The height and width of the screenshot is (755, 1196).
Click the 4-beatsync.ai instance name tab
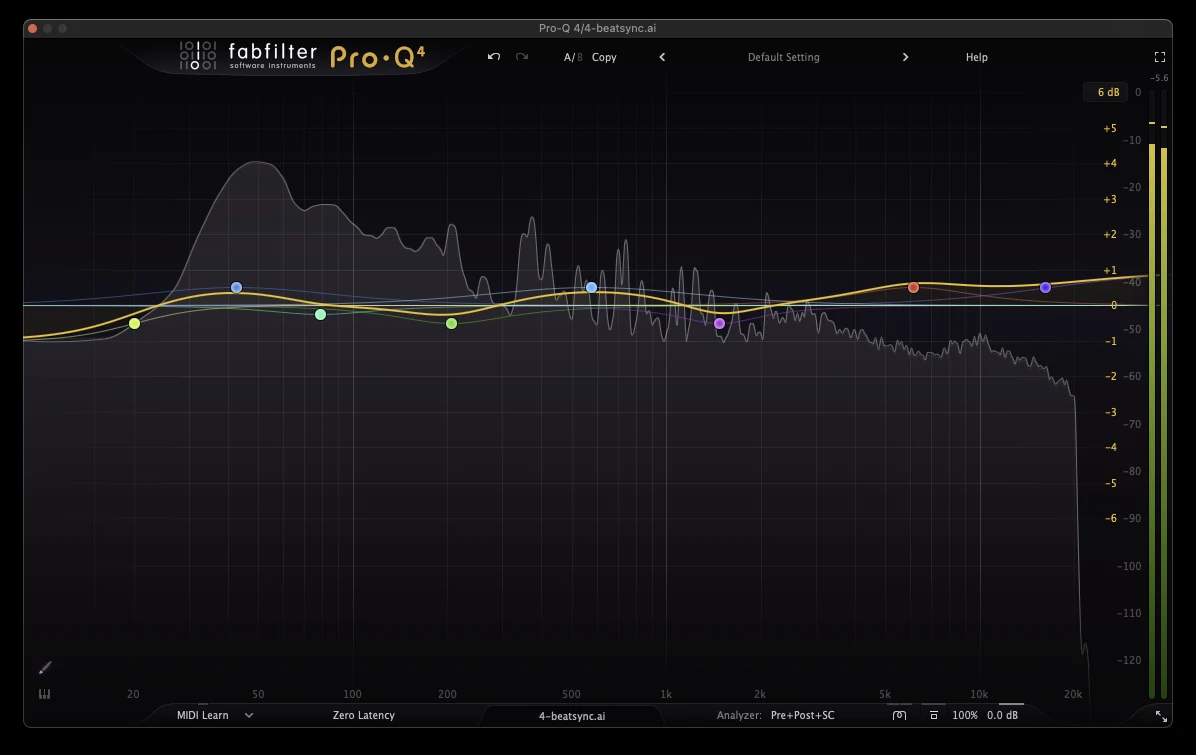[x=572, y=716]
